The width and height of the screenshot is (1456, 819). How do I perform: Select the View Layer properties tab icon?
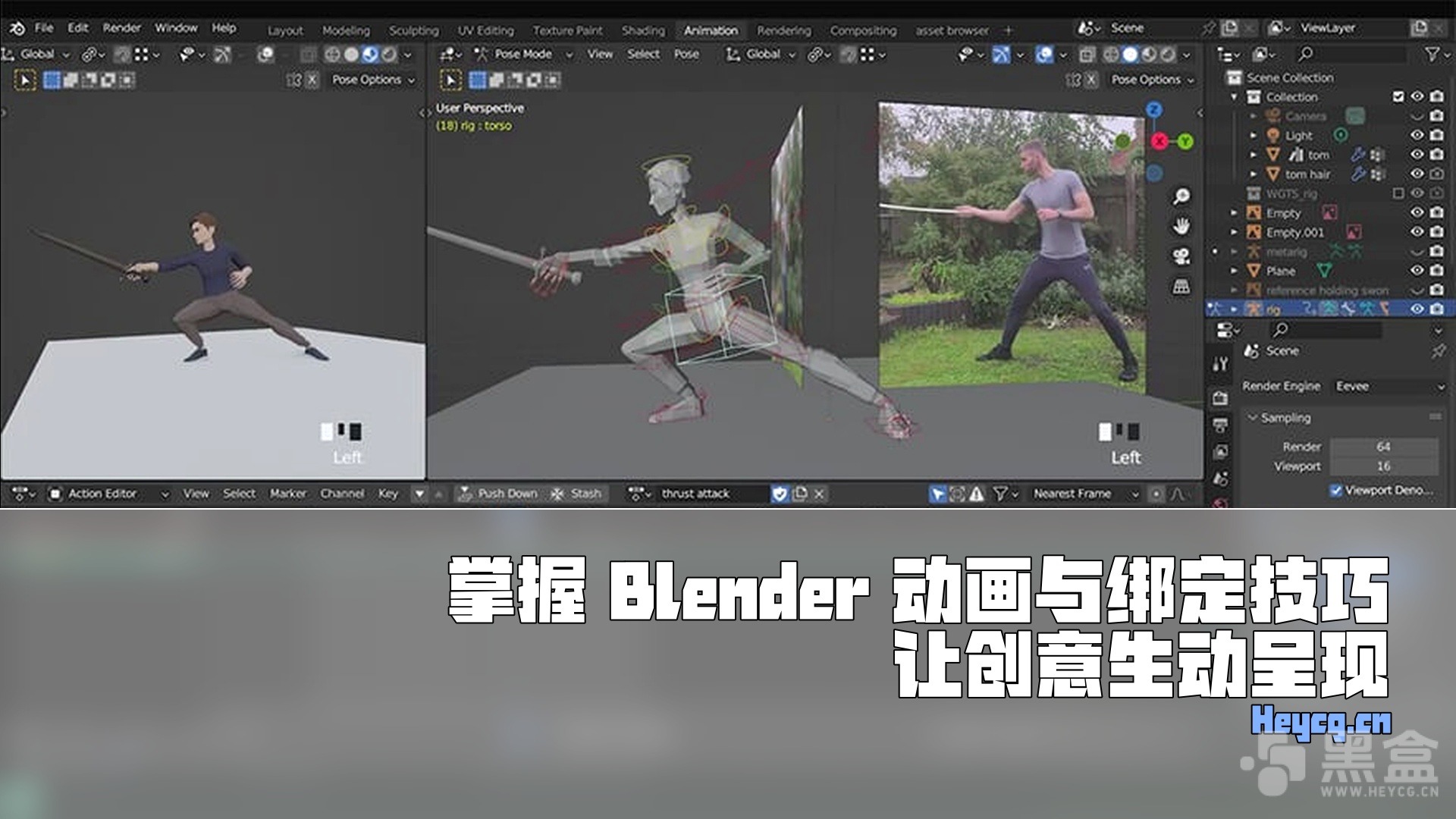tap(1220, 452)
